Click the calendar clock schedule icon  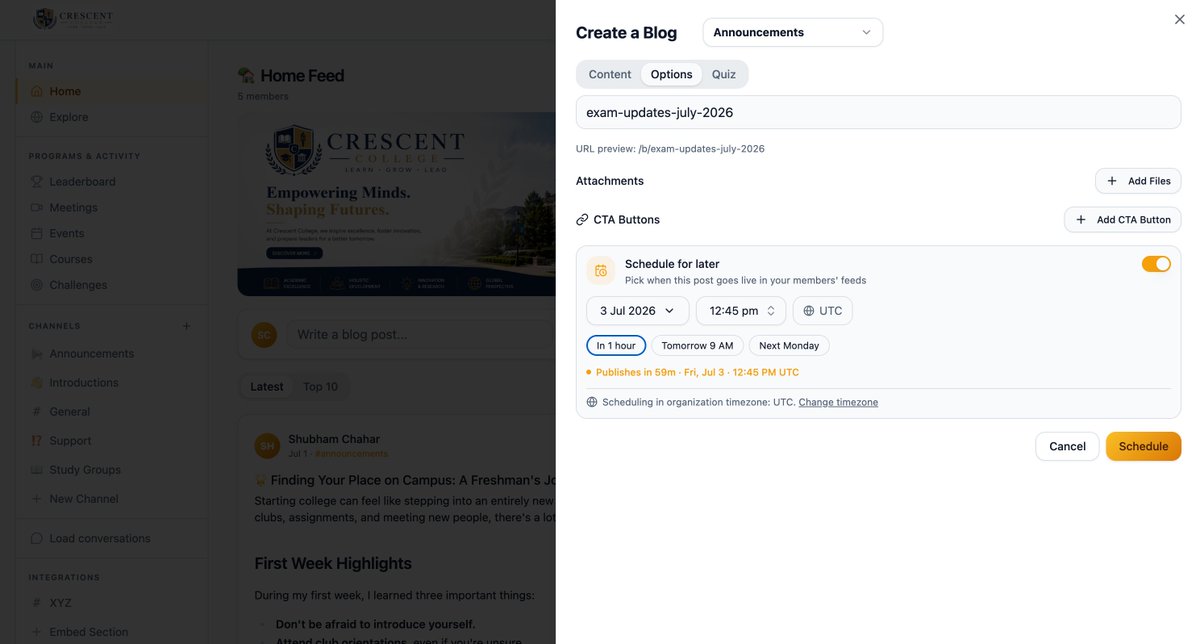click(601, 271)
